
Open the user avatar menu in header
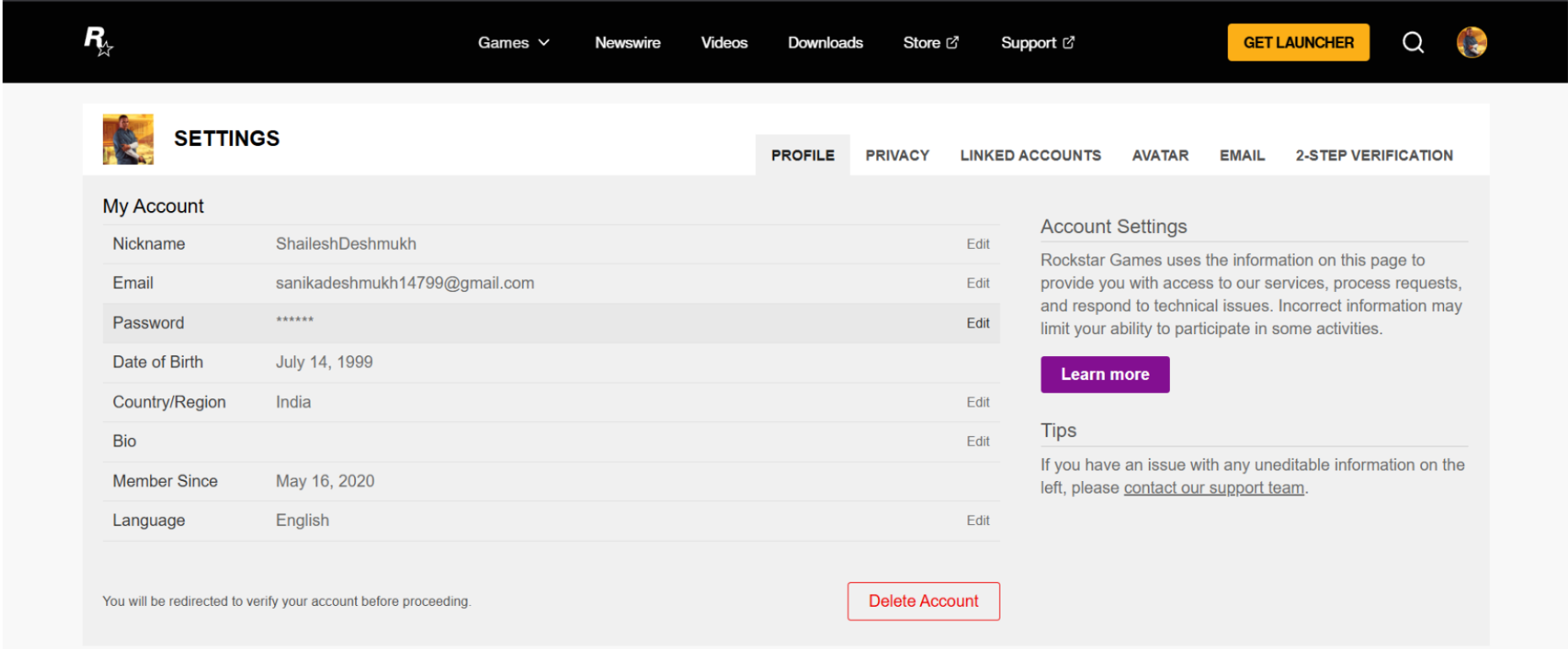(1471, 42)
